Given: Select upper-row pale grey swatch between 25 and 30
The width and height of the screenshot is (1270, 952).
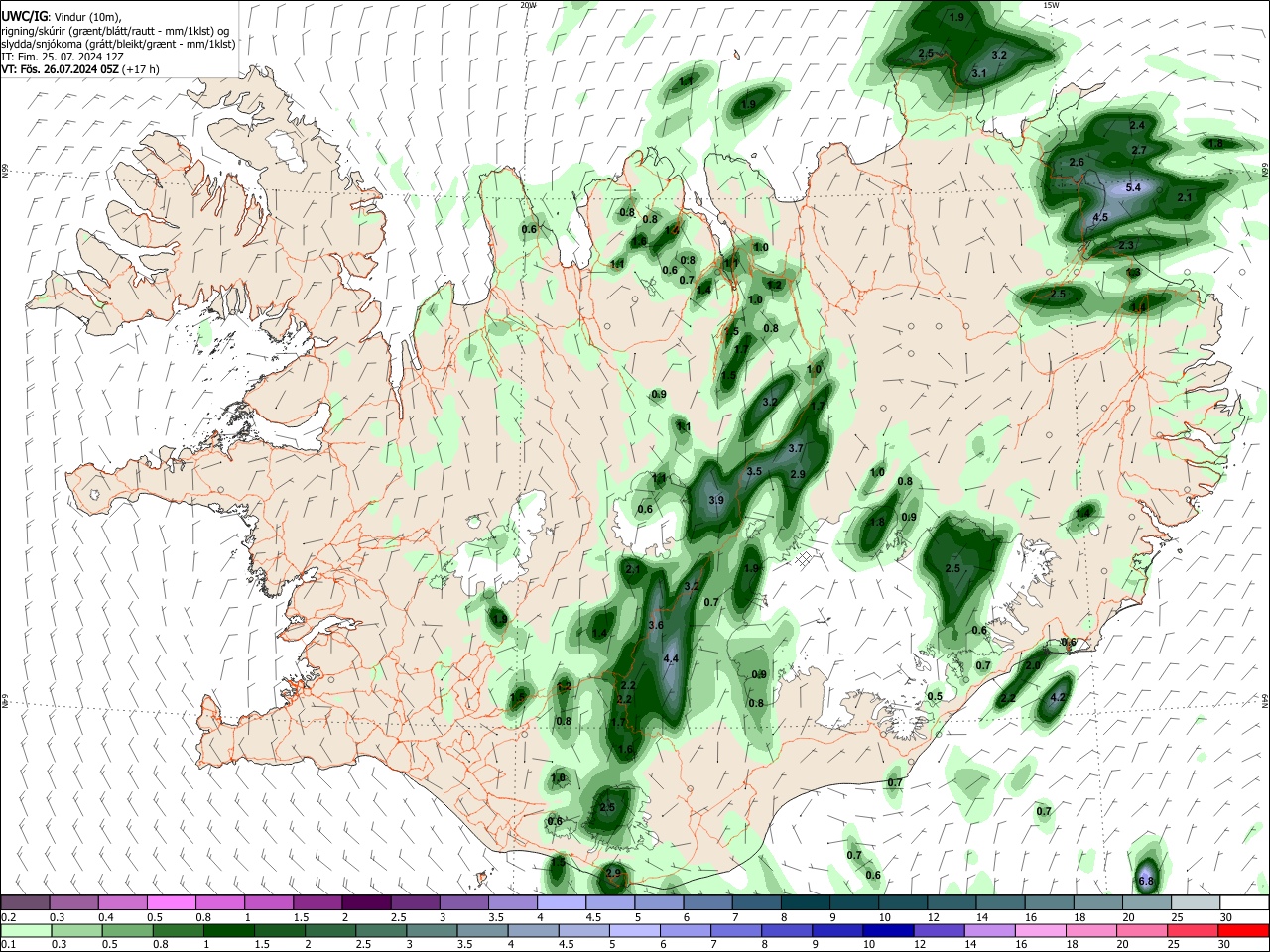Looking at the screenshot, I should click(1197, 903).
